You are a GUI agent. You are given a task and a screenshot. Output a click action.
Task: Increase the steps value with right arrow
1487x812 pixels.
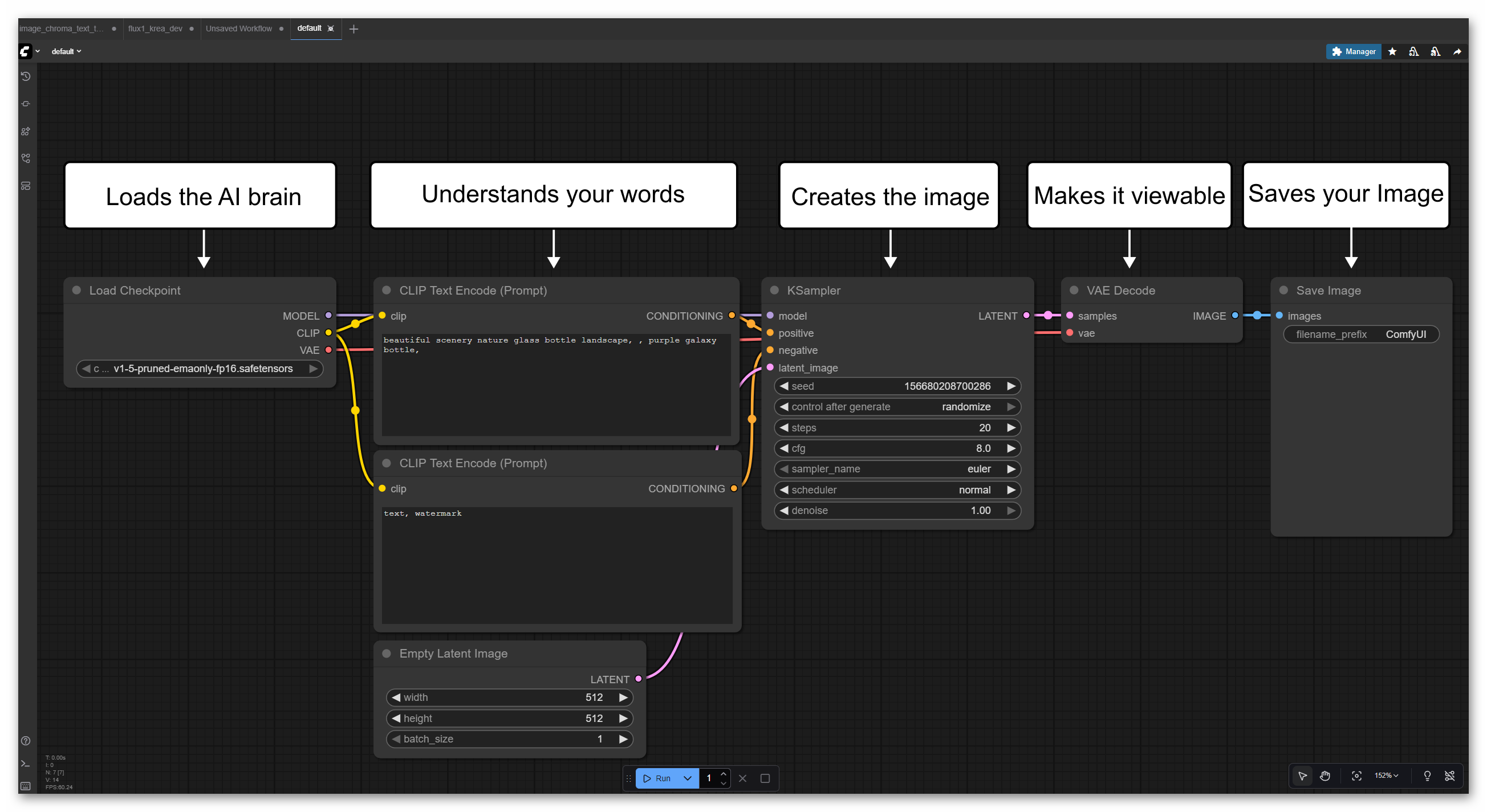[x=1011, y=427]
